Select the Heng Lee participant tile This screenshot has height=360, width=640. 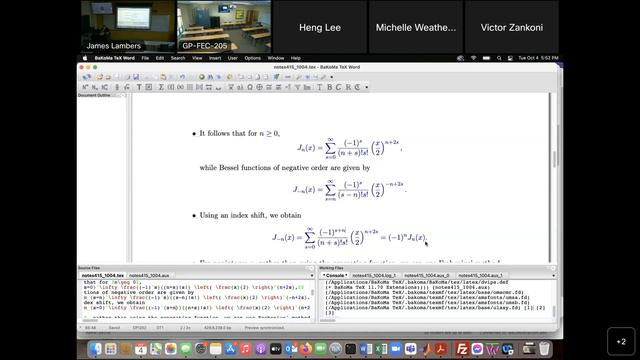pos(320,27)
